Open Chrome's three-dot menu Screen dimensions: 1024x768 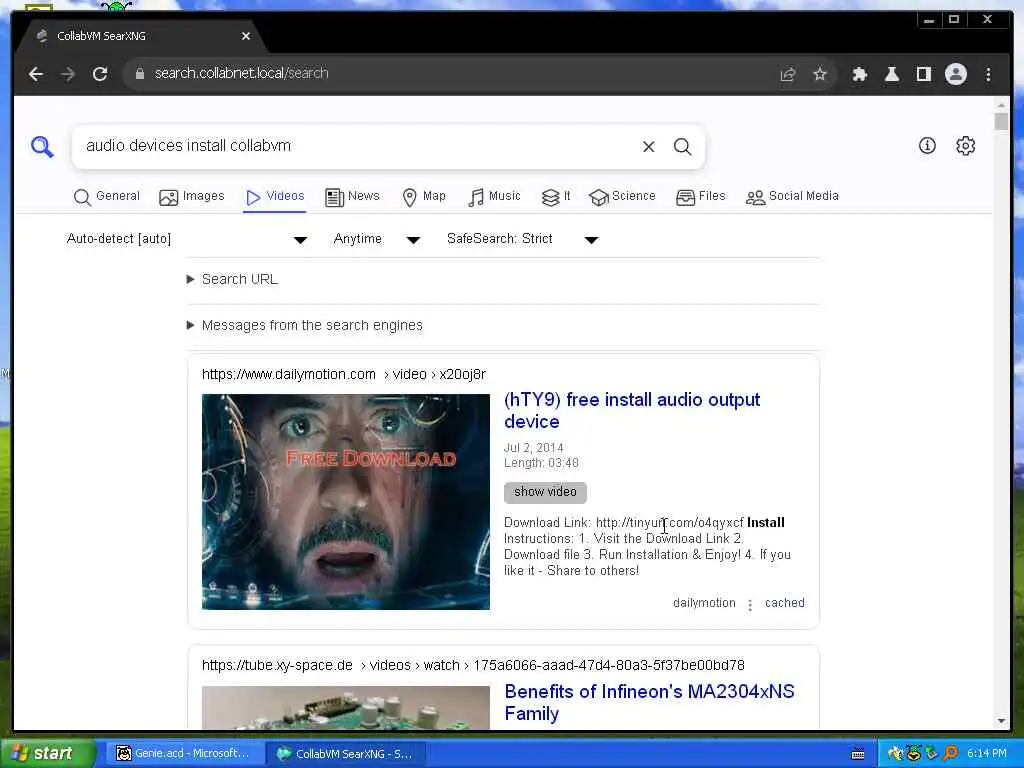pos(988,74)
